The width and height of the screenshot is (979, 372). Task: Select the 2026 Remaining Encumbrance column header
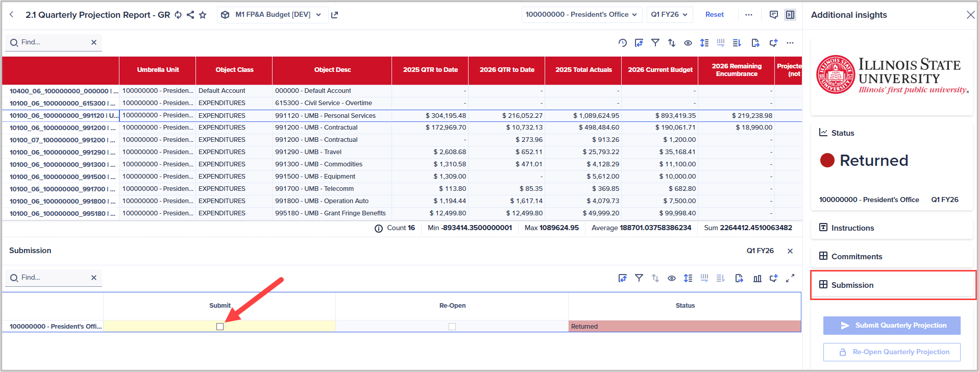(735, 70)
